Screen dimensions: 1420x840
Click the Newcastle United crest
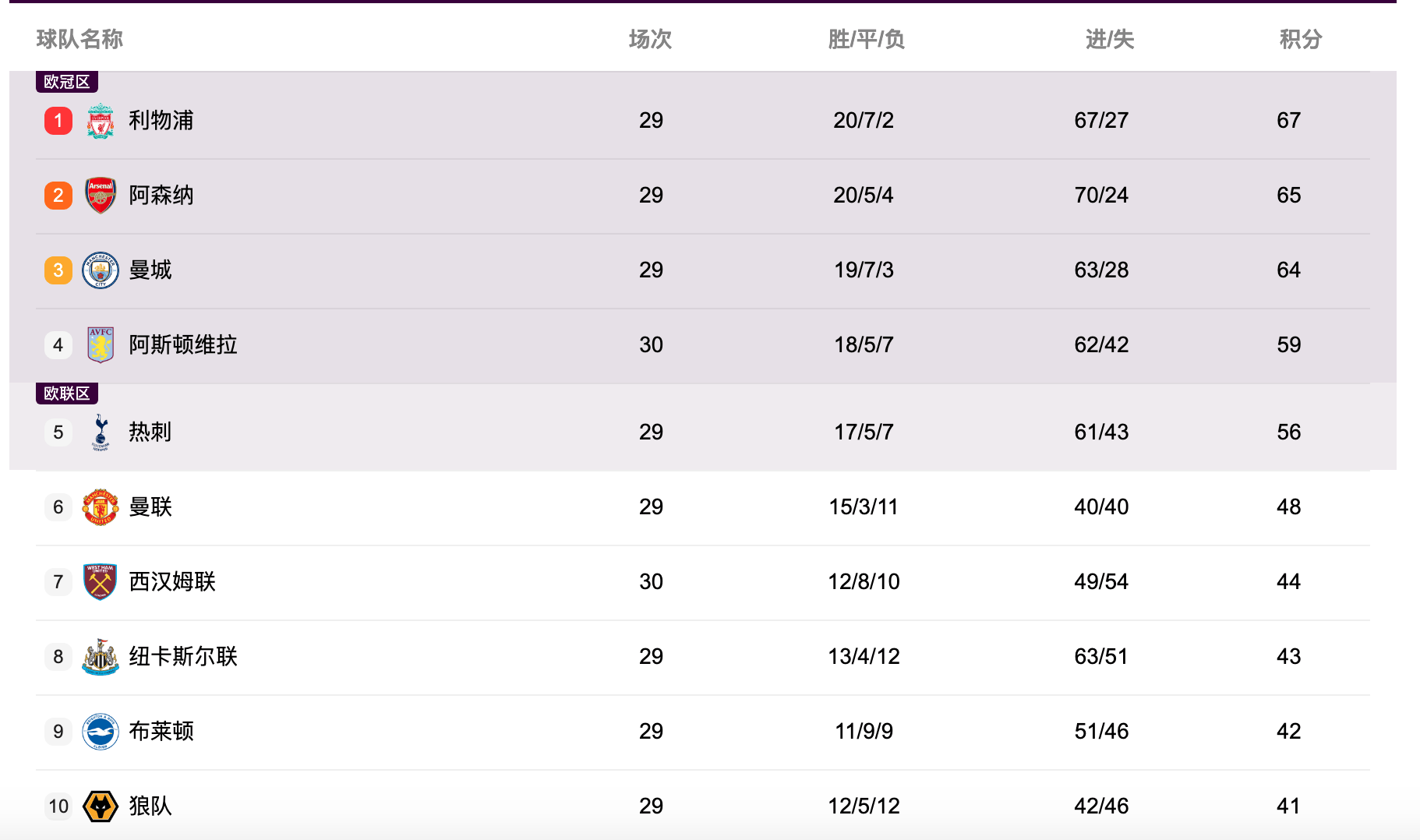[101, 657]
